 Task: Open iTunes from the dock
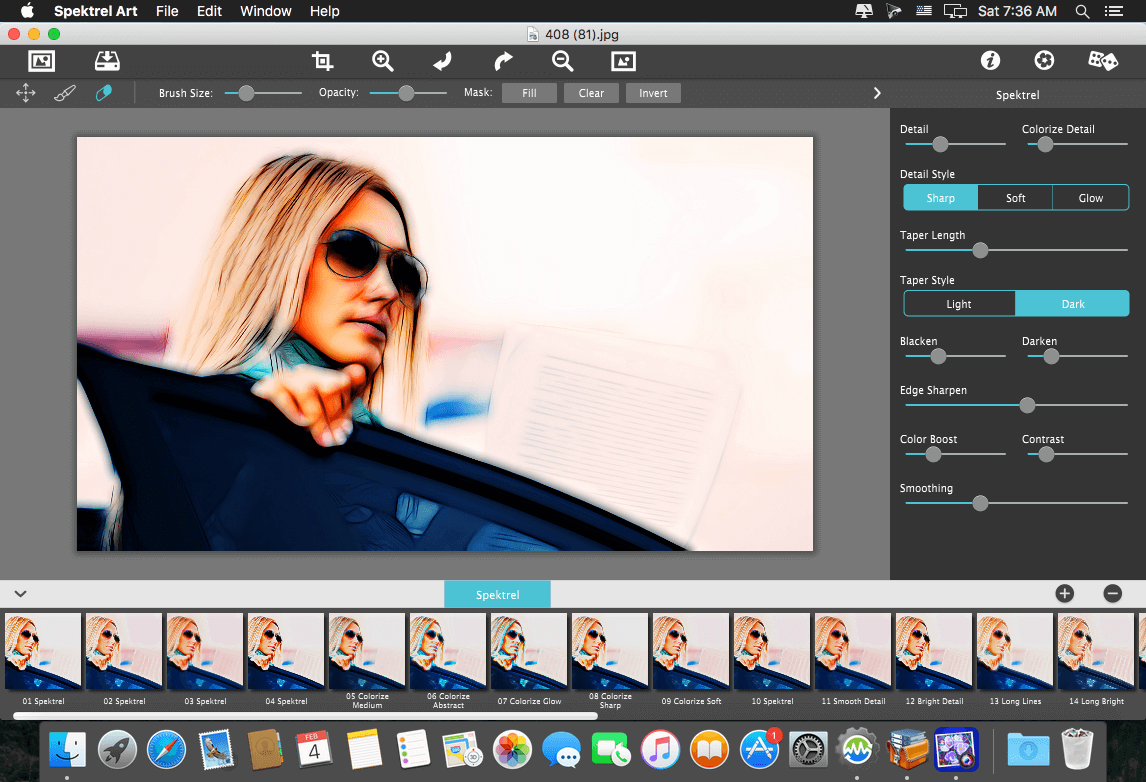pos(660,750)
